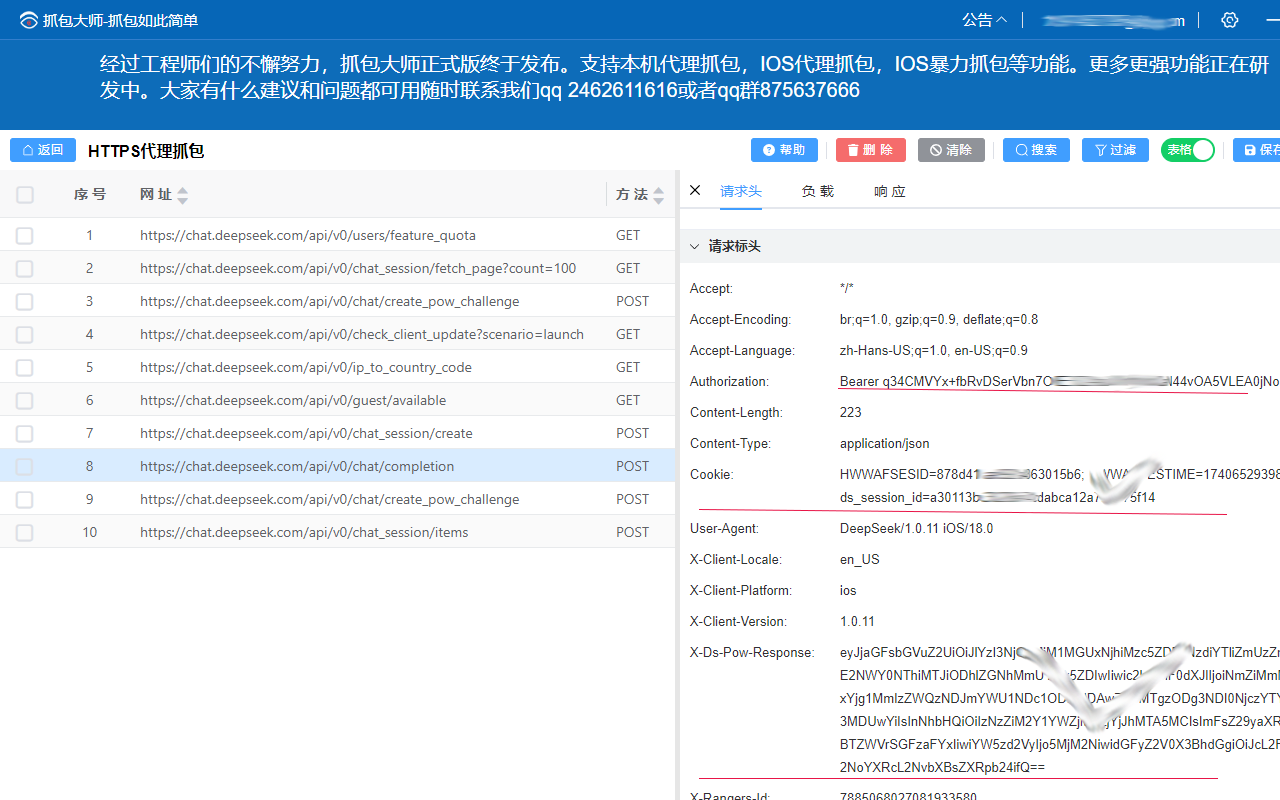Click the 返回 back button
This screenshot has height=800, width=1280.
[43, 150]
